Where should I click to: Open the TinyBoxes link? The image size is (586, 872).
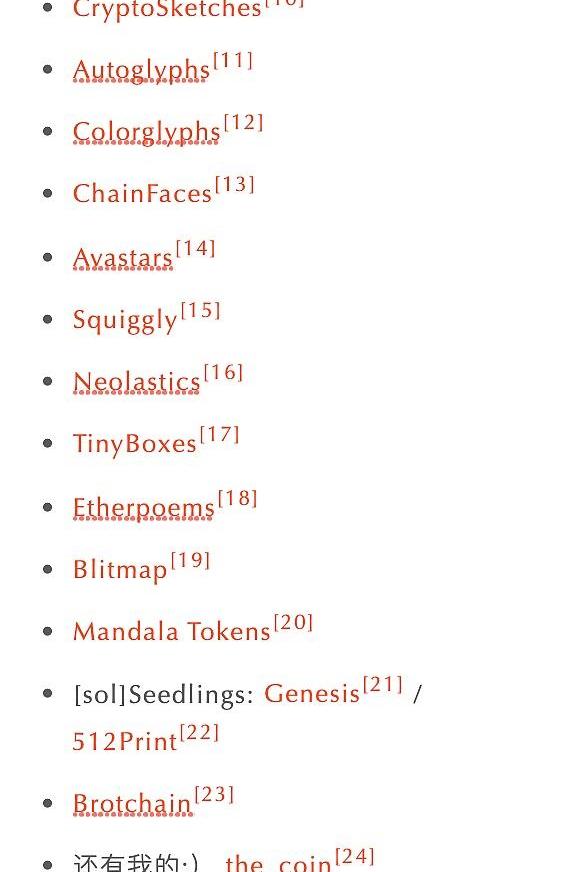click(135, 444)
